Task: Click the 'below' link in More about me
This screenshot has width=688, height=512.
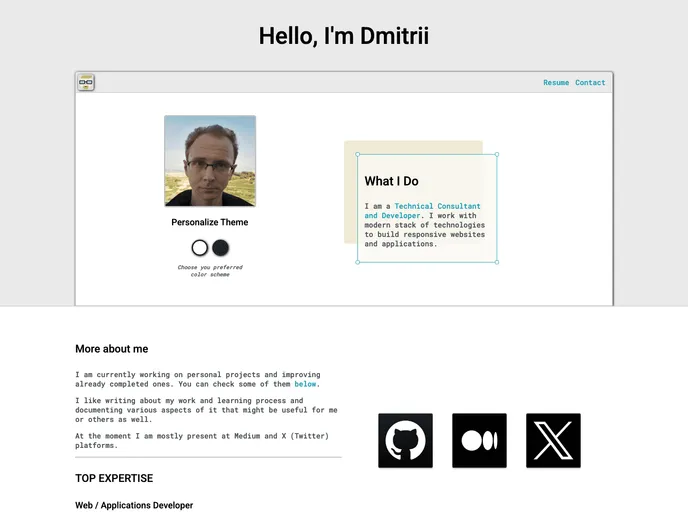Action: pos(305,384)
